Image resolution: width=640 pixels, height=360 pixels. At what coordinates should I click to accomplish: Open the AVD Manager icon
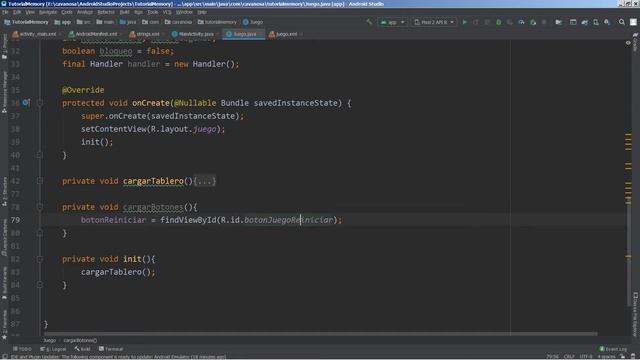click(596, 22)
